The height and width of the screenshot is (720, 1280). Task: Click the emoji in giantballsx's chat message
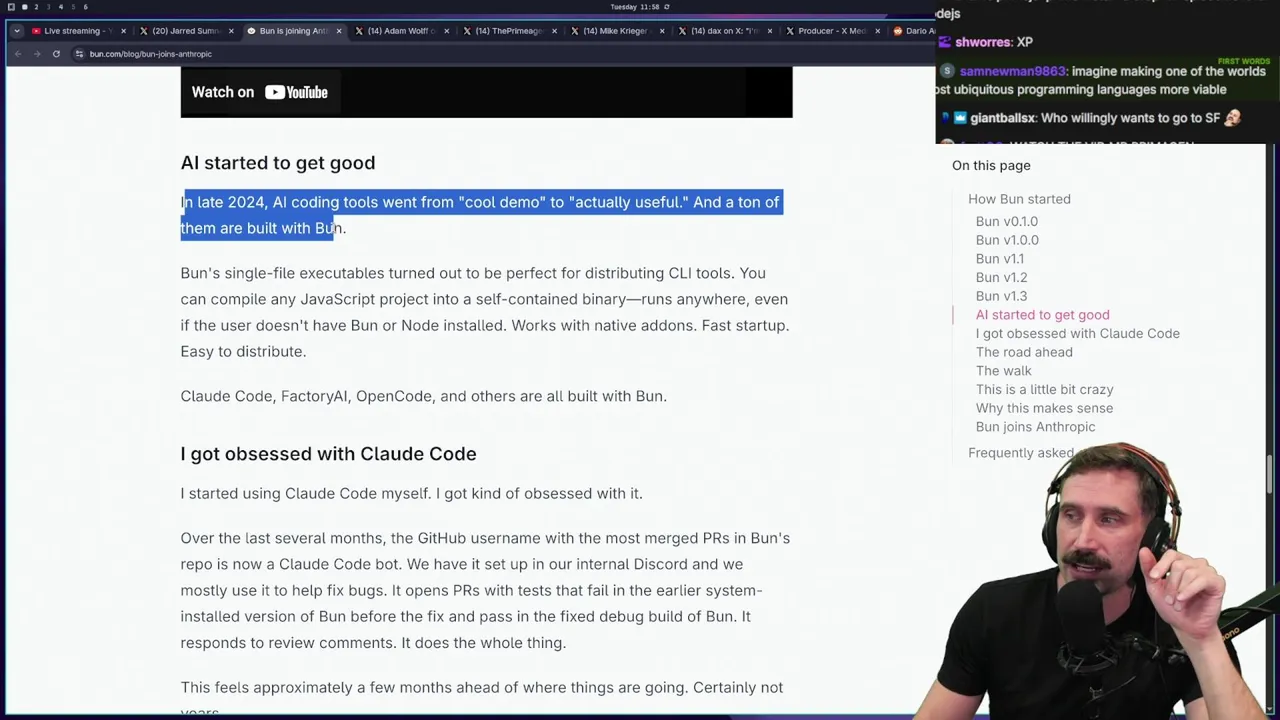(1232, 118)
